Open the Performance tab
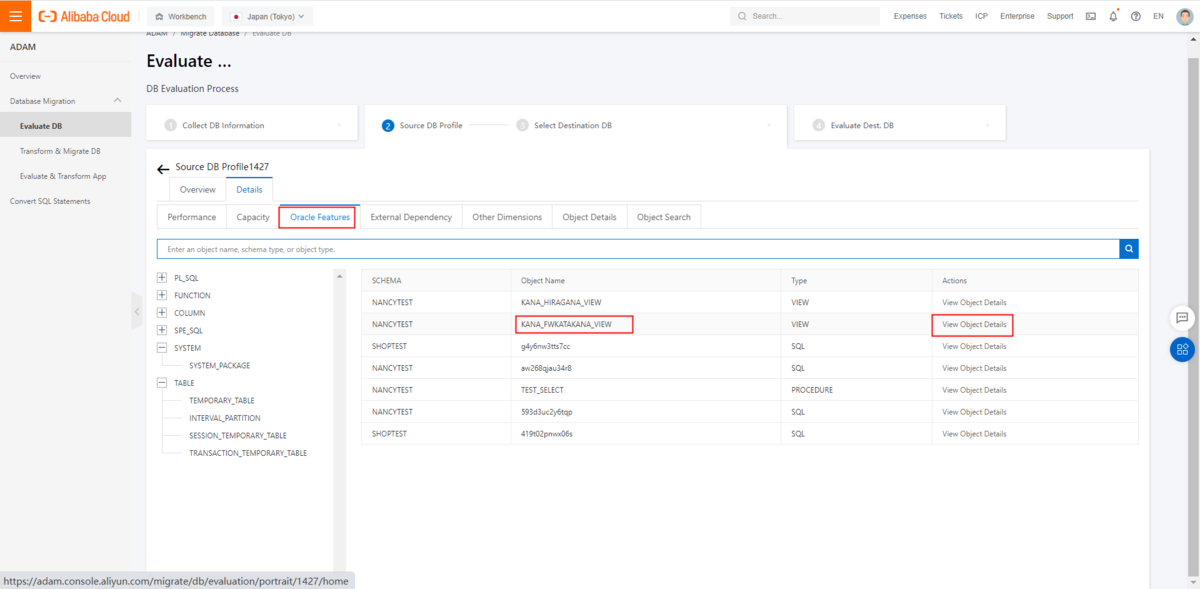This screenshot has height=589, width=1200. pos(191,217)
